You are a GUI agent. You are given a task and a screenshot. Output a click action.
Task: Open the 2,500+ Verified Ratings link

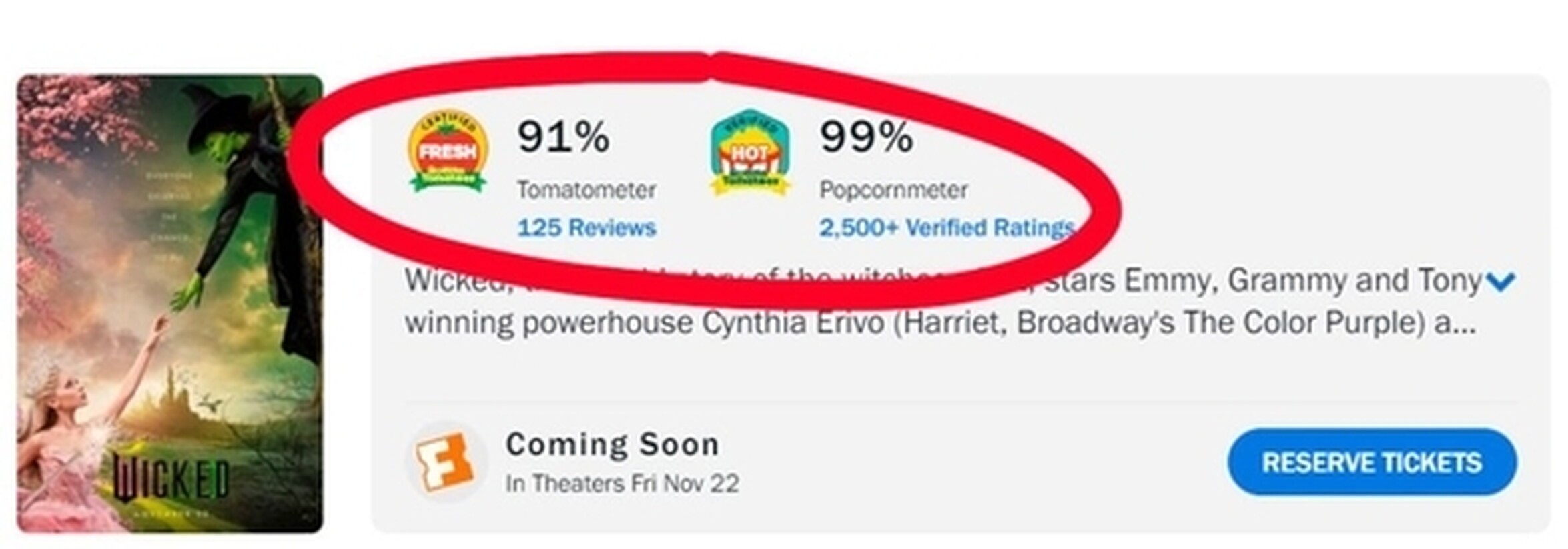click(946, 228)
